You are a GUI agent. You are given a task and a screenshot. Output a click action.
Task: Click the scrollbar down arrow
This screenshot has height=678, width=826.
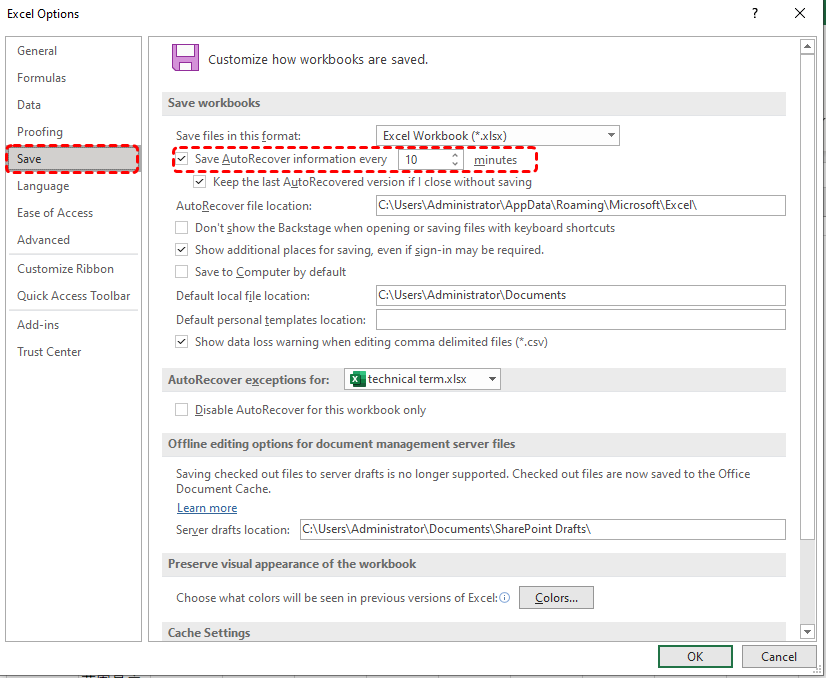807,631
